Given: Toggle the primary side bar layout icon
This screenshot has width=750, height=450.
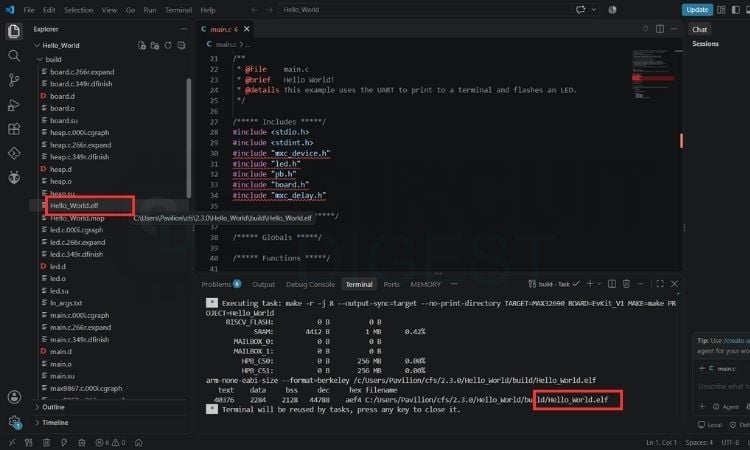Looking at the screenshot, I should (x=736, y=10).
